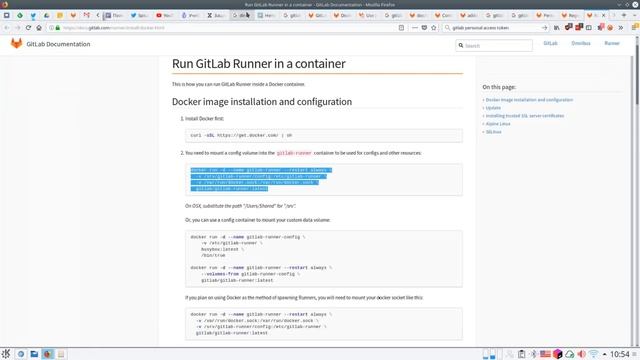Toggle reader view in the address bar

pyautogui.click(x=401, y=28)
